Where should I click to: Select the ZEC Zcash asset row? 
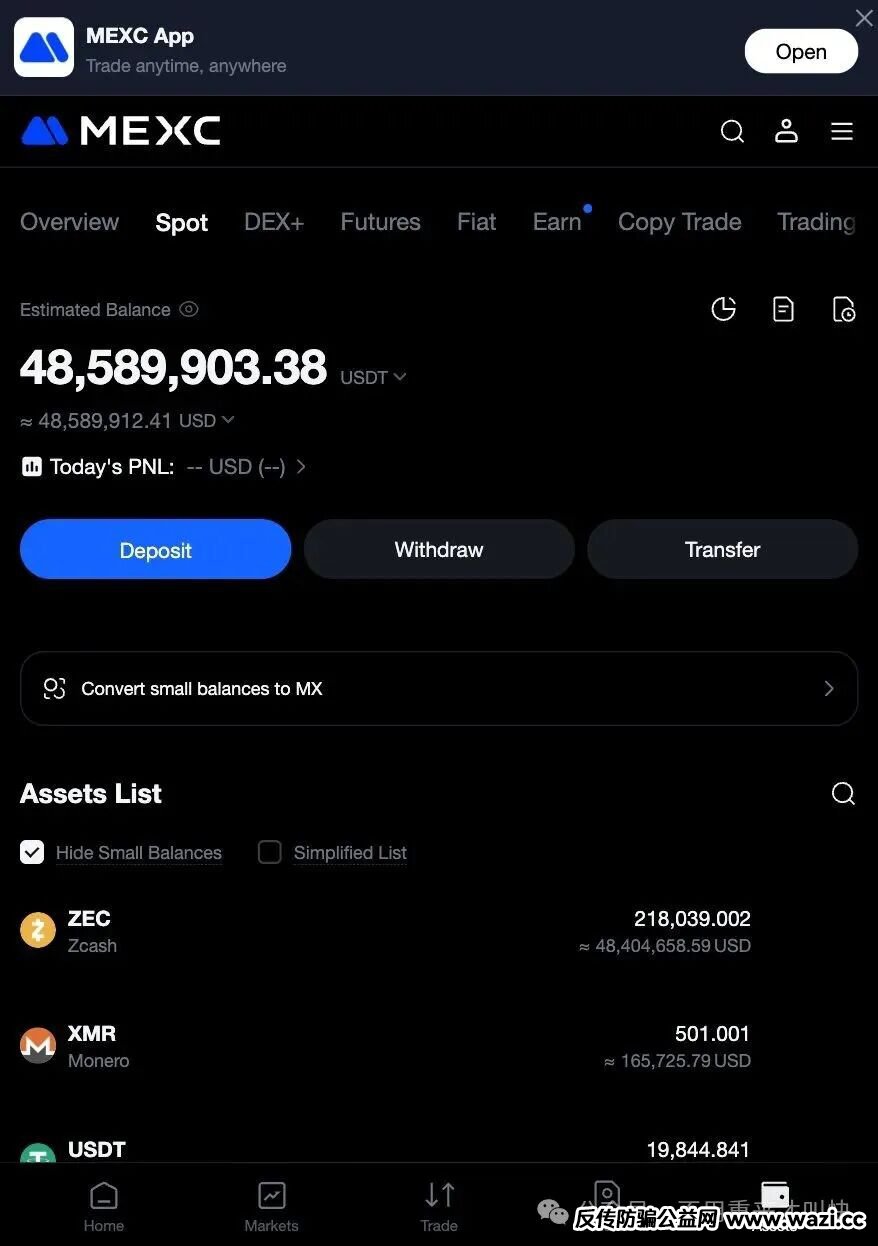pos(385,931)
